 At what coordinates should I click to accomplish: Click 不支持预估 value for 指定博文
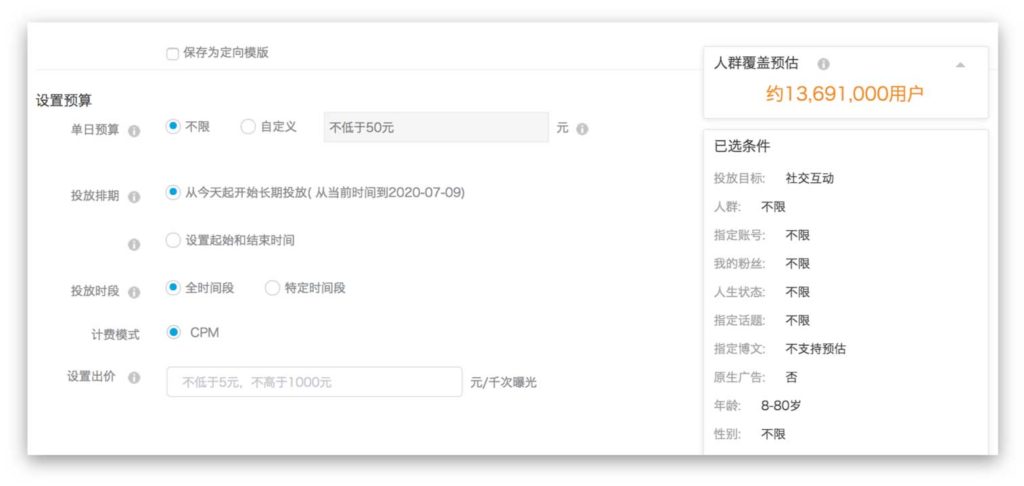click(815, 349)
